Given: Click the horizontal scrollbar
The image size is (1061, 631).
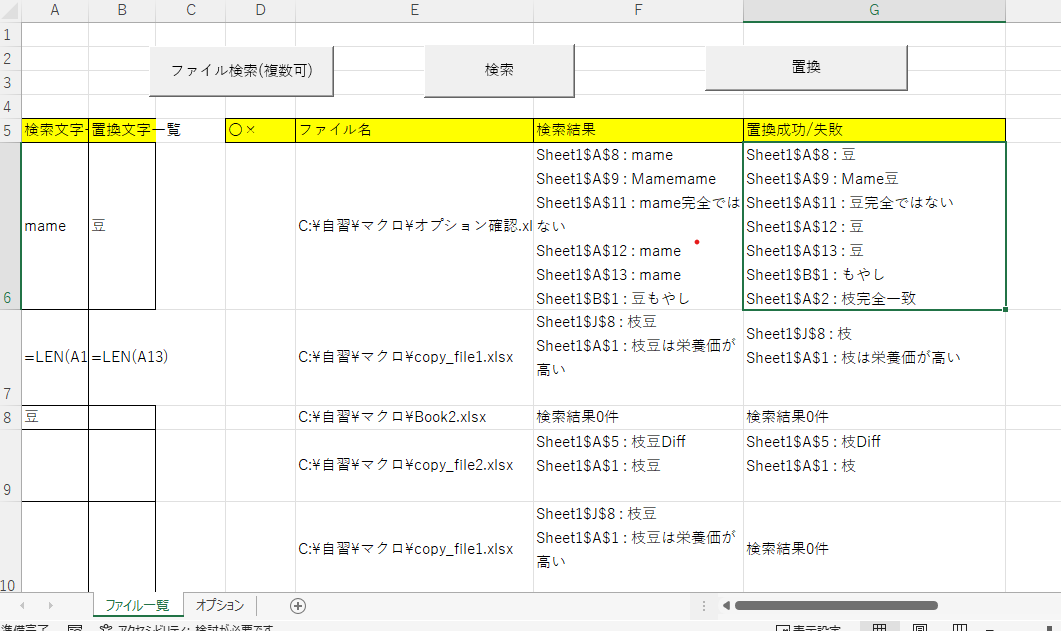Looking at the screenshot, I should (x=838, y=604).
